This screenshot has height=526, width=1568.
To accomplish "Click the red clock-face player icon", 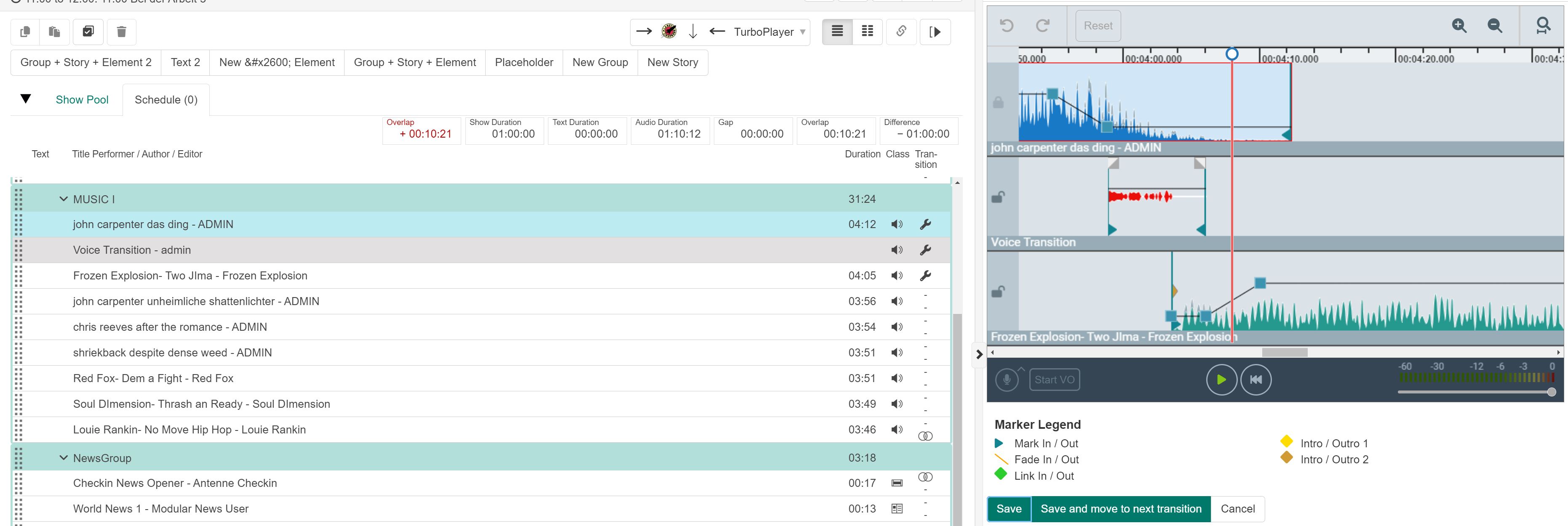I will coord(669,31).
